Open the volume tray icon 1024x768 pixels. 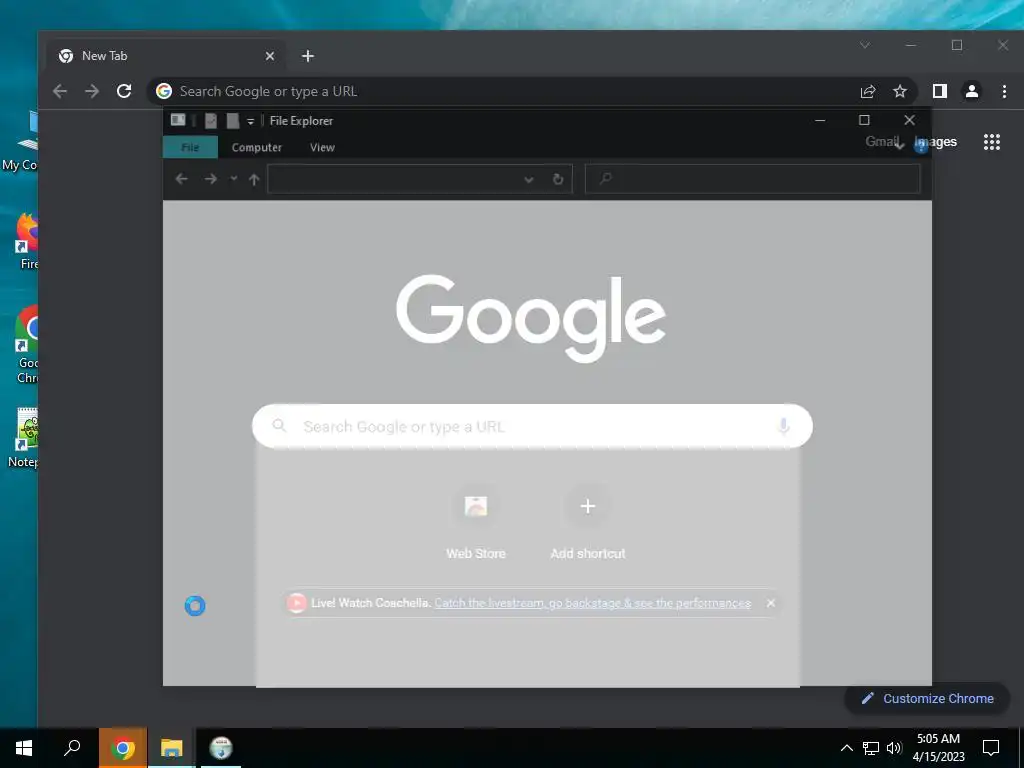coord(894,748)
